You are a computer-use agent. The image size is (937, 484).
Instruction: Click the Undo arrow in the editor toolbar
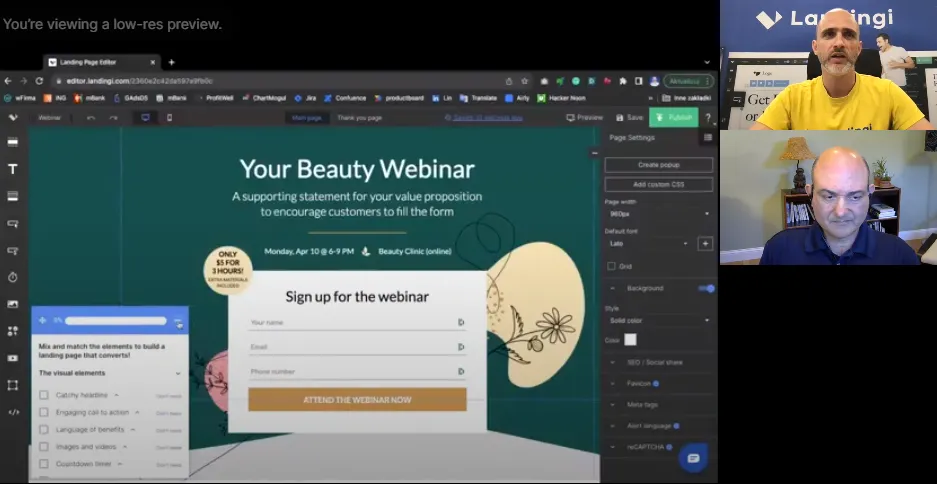(91, 118)
